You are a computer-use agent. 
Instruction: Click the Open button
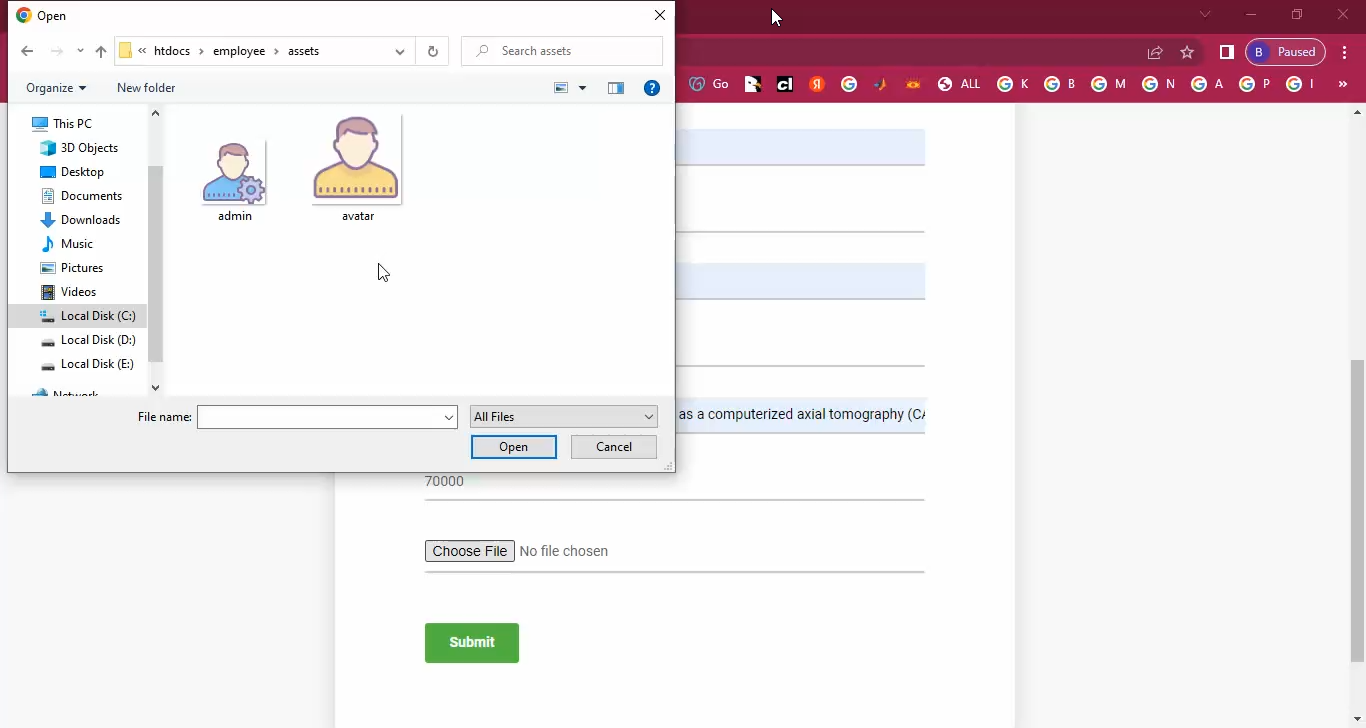click(x=514, y=447)
